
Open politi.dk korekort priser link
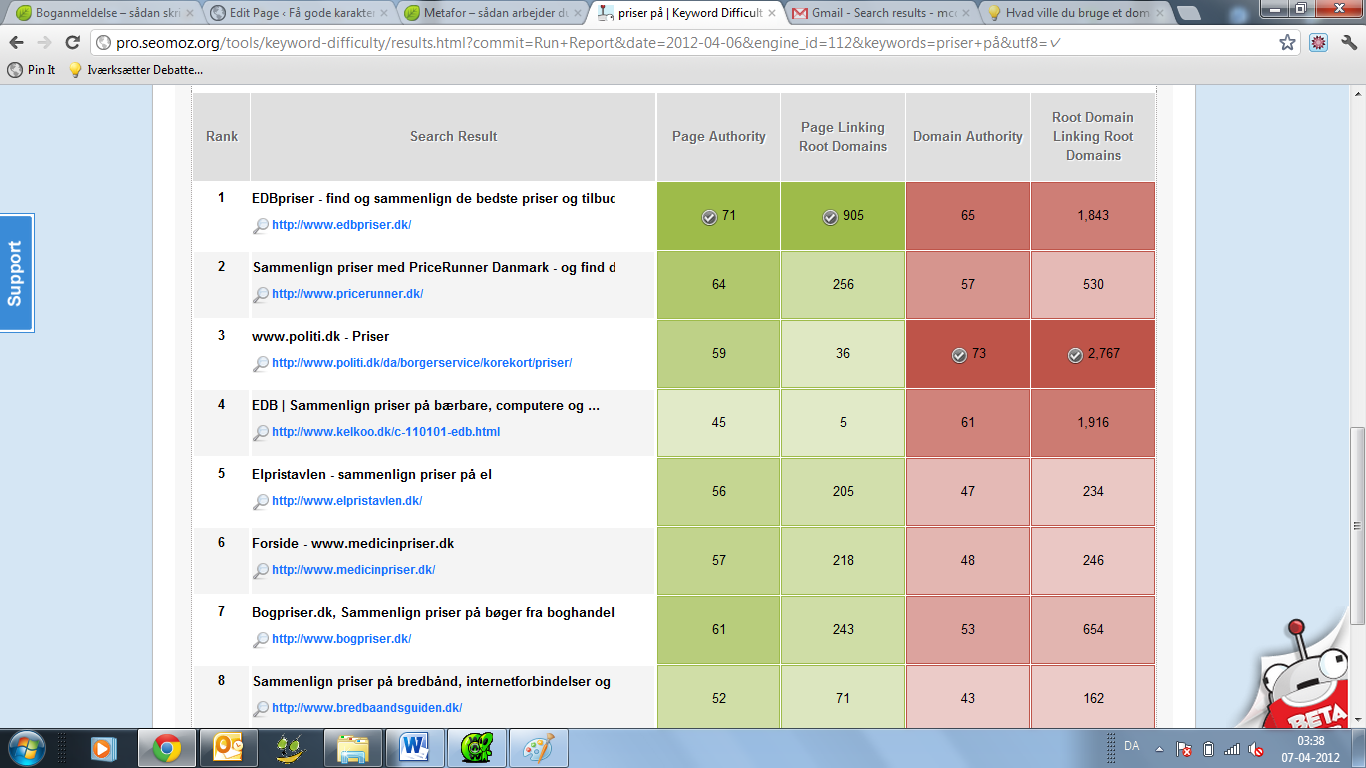(422, 363)
